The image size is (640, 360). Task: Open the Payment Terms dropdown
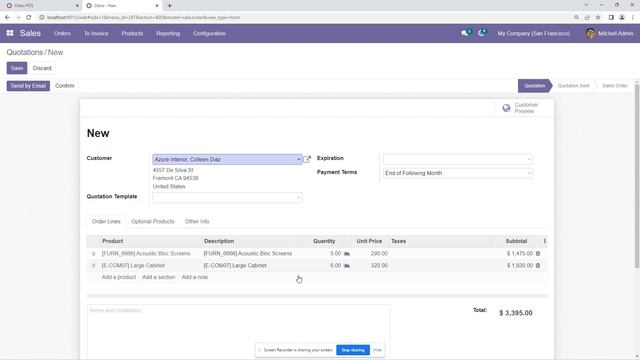[458, 173]
